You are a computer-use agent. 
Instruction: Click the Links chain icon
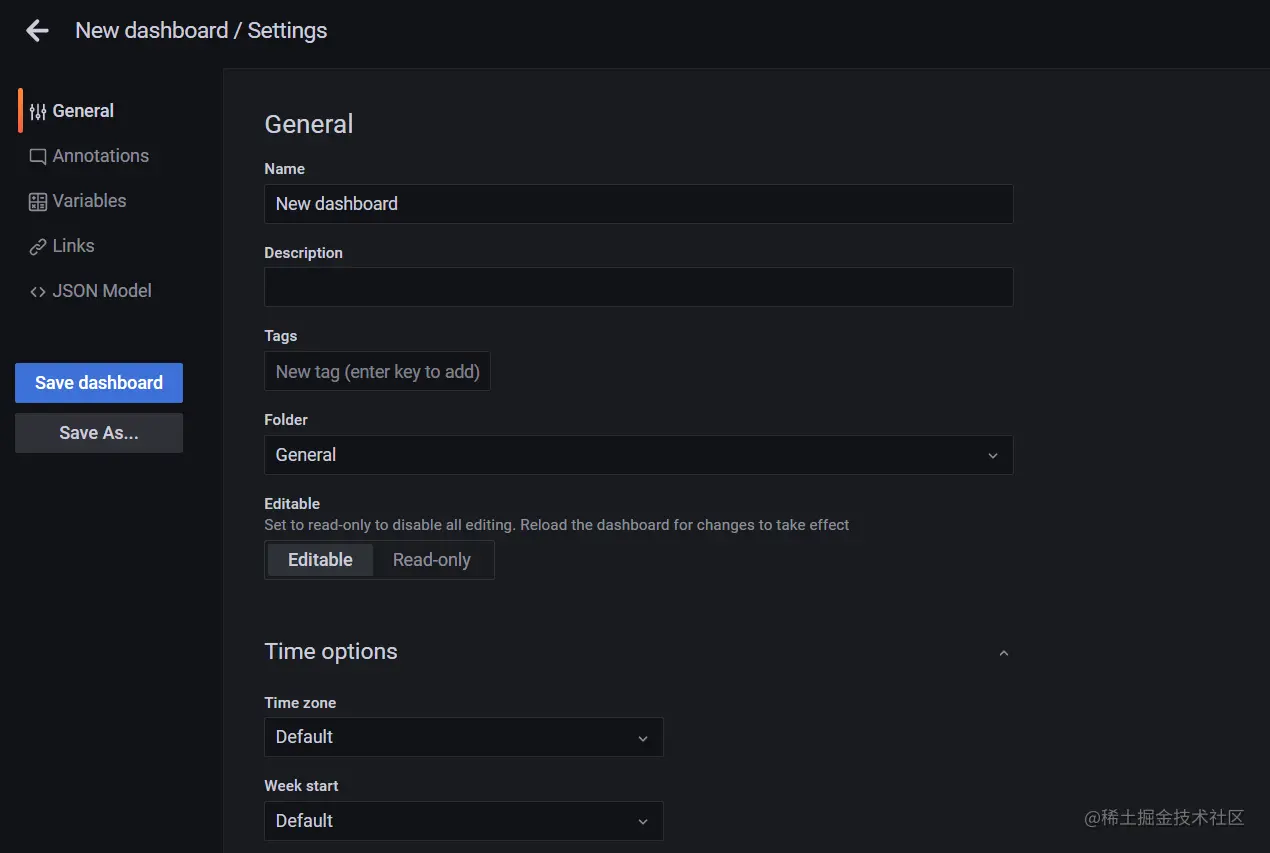tap(38, 247)
